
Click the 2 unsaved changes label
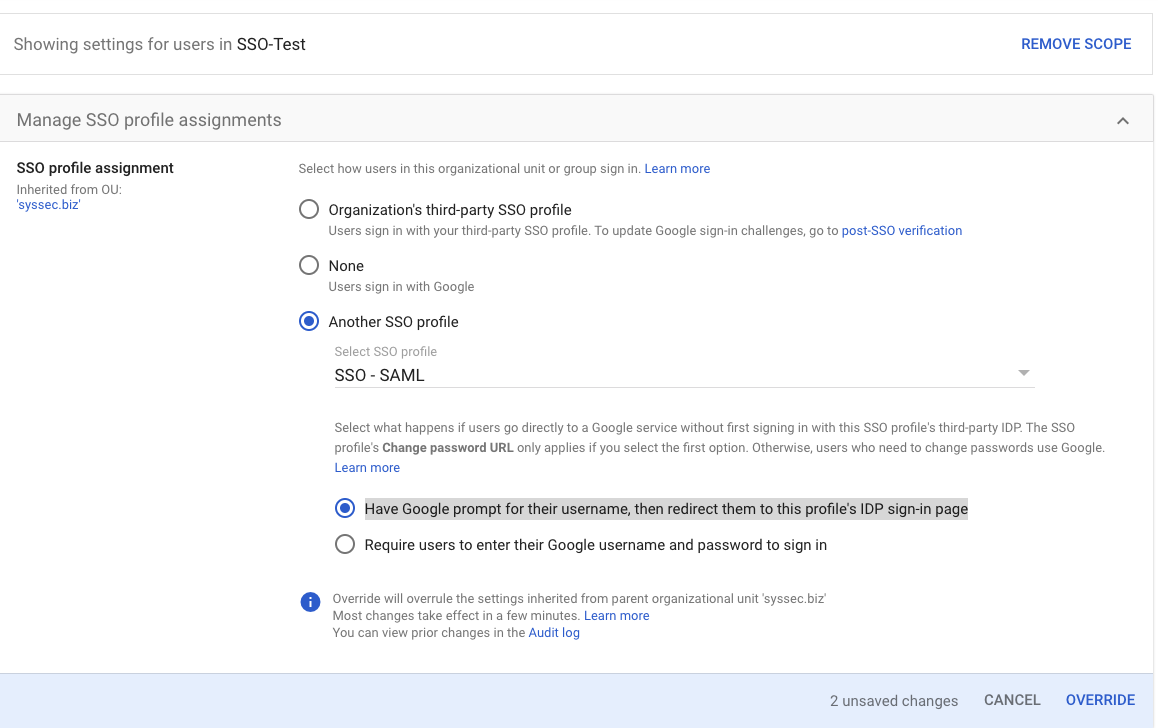tap(893, 701)
